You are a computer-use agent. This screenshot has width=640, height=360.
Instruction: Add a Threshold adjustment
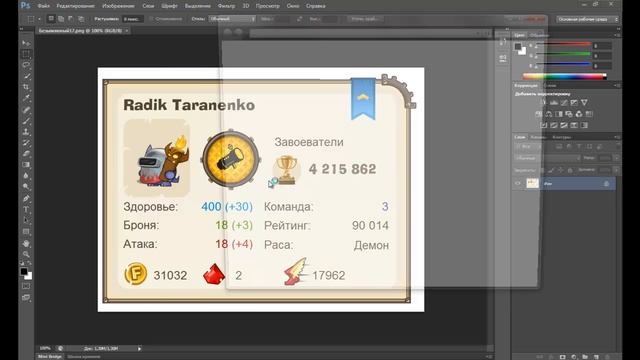coord(564,125)
